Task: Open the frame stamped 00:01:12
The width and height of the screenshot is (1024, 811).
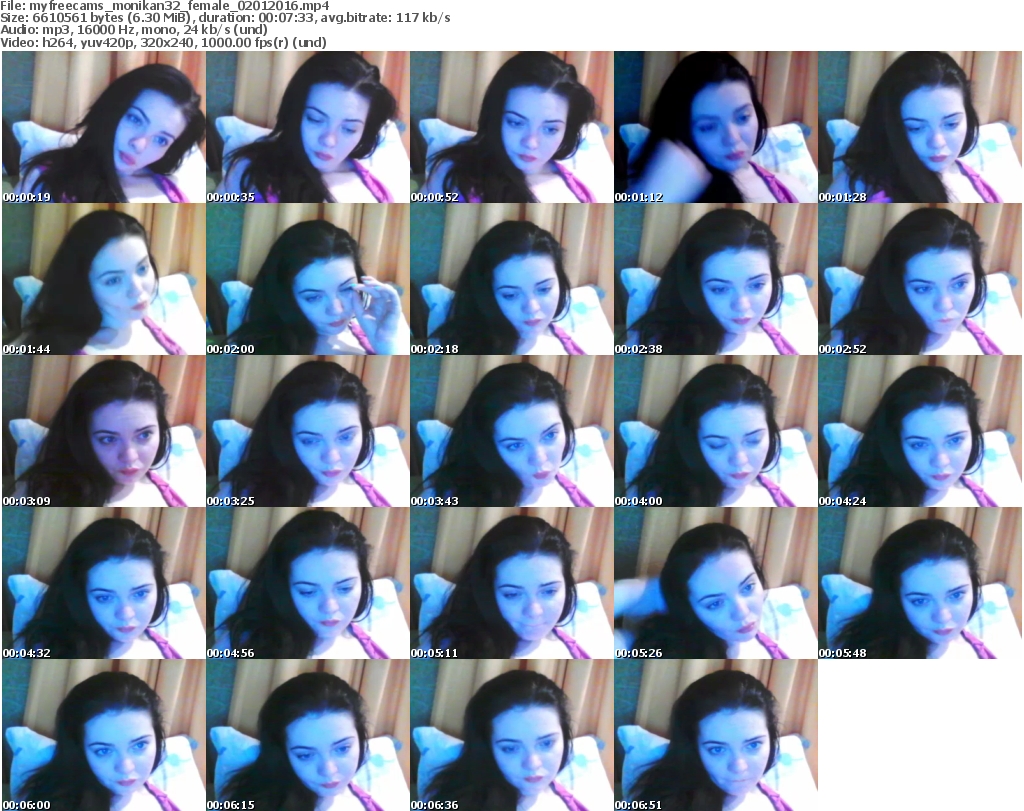Action: 715,127
